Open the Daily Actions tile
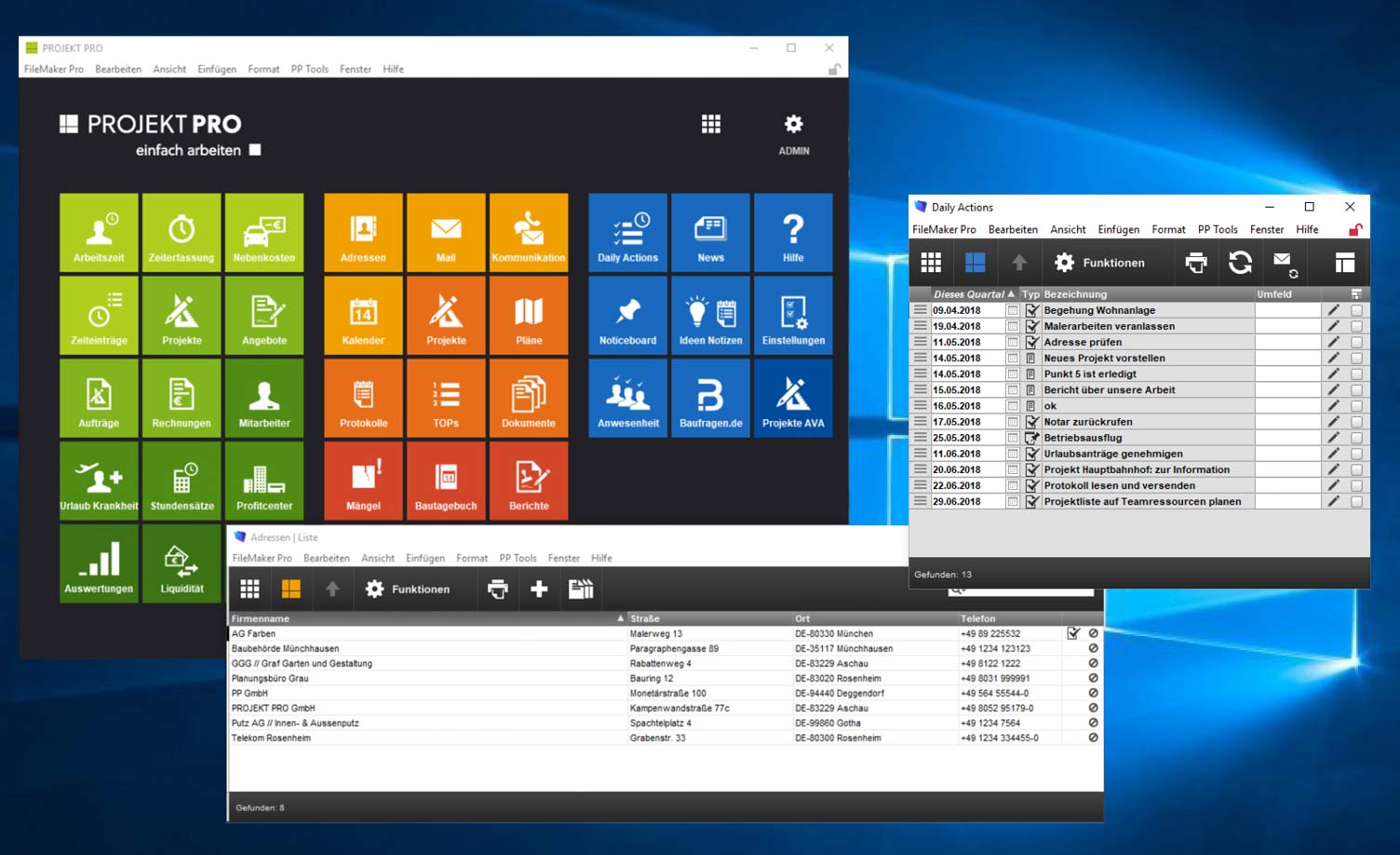The height and width of the screenshot is (855, 1400). coord(627,233)
